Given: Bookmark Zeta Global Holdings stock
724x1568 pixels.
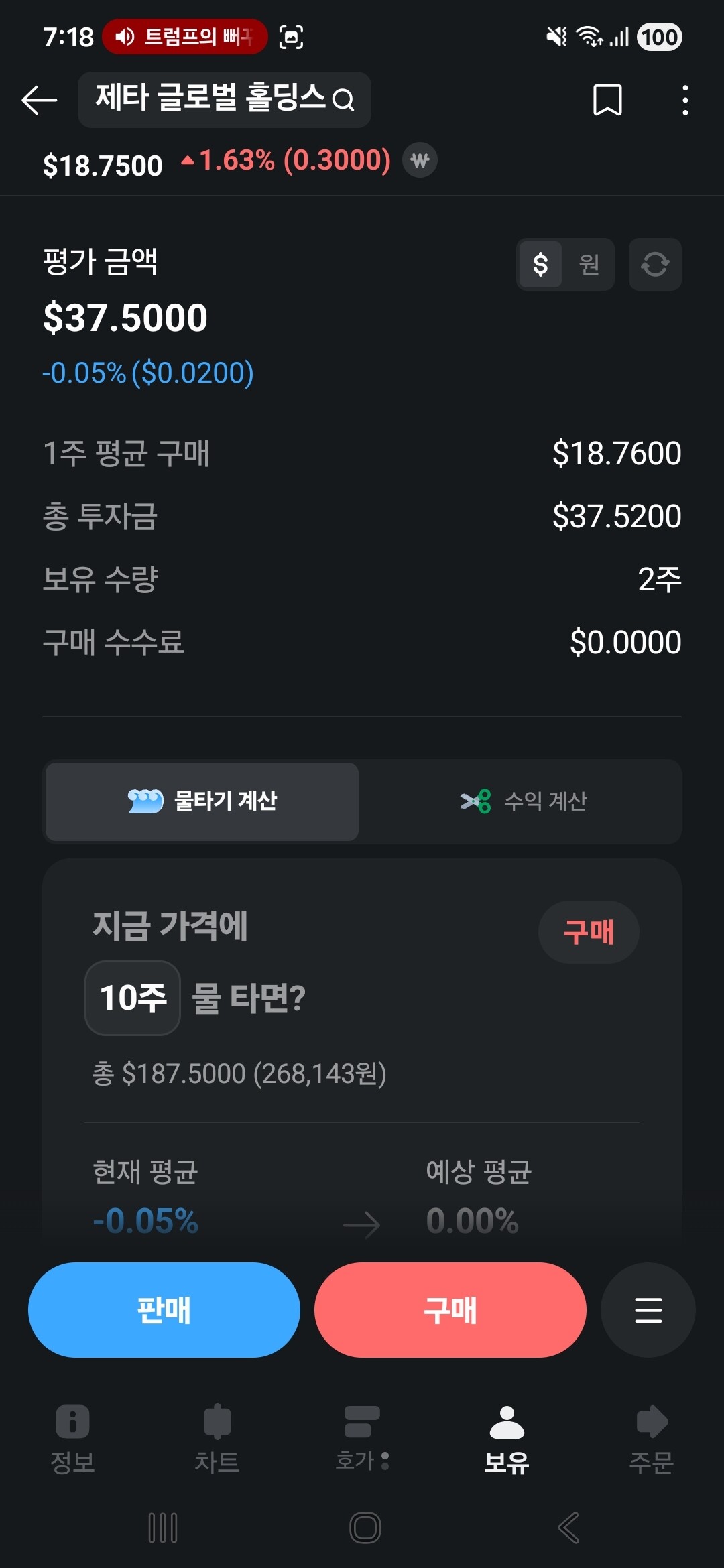Looking at the screenshot, I should click(607, 101).
